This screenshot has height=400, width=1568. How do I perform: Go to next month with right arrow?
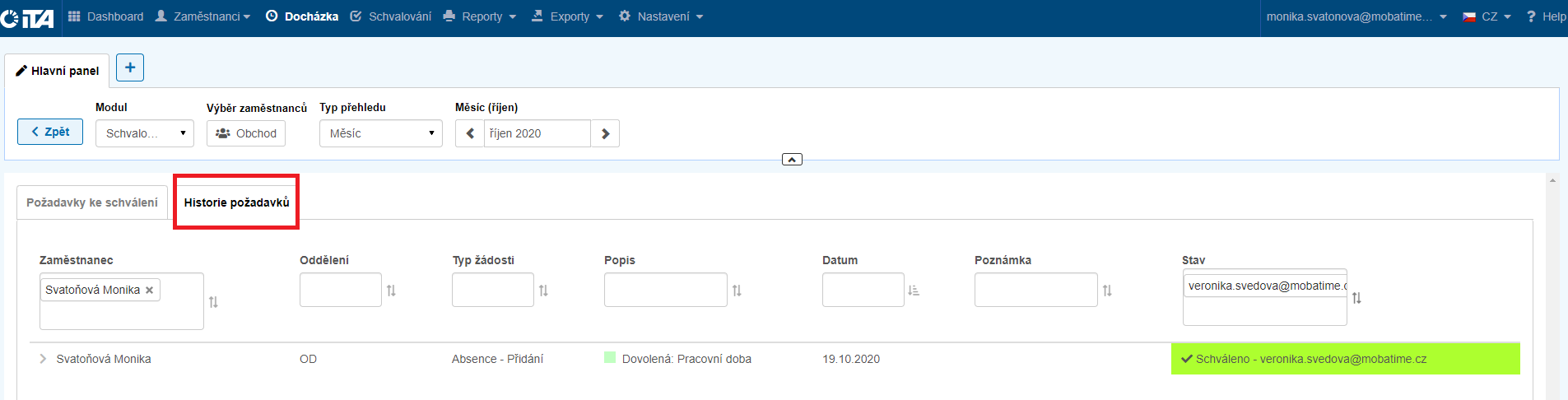click(x=605, y=133)
